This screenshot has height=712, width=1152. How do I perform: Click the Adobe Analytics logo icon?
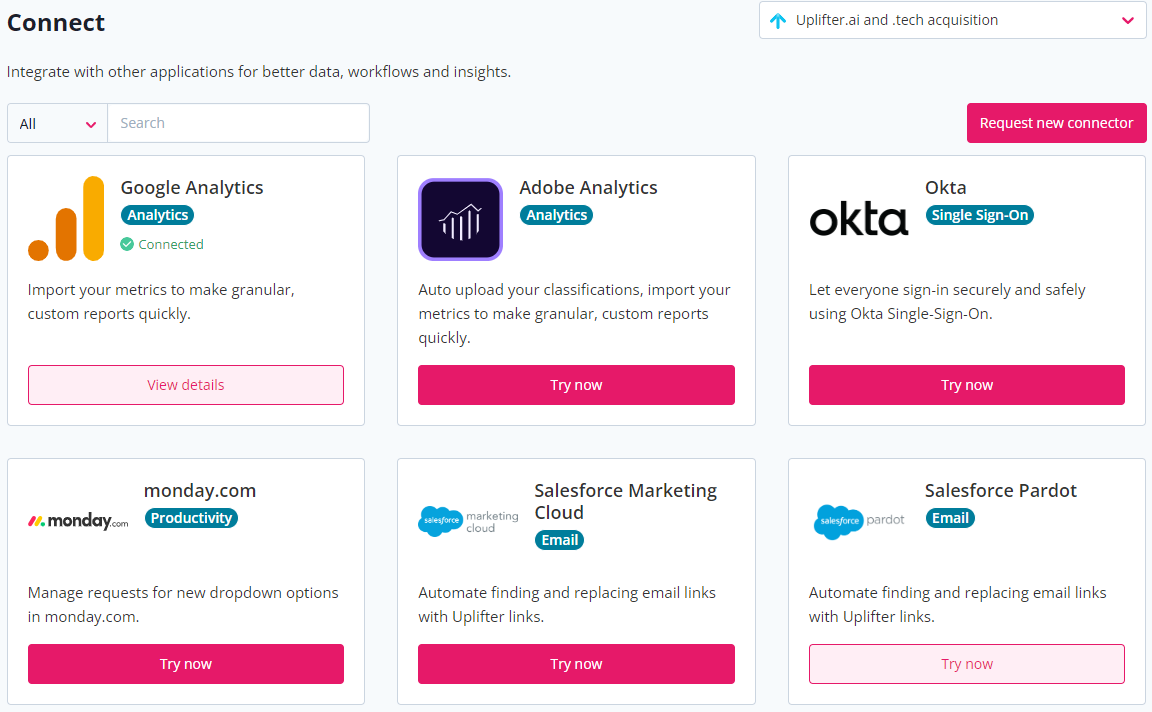click(x=461, y=219)
